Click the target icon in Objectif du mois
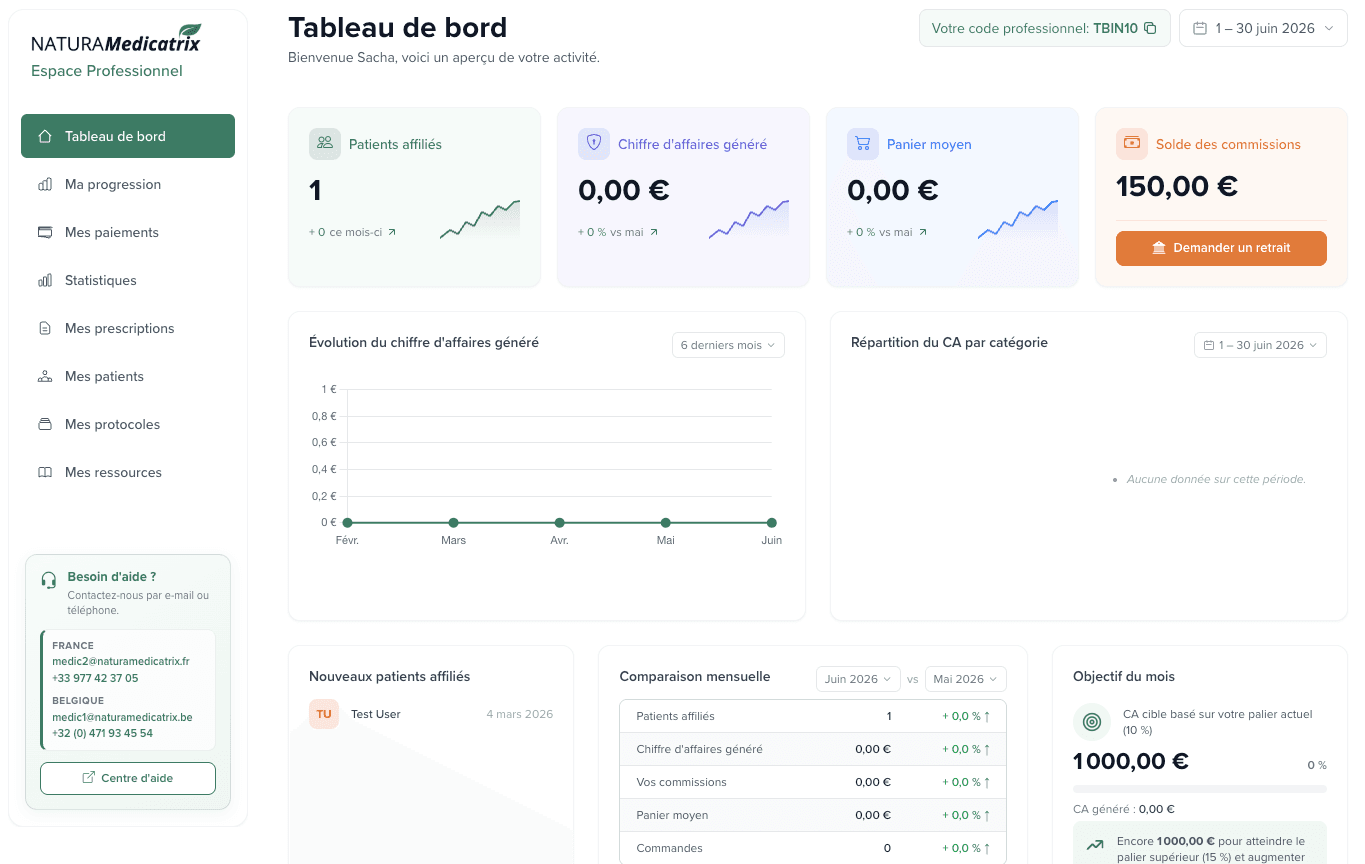Screen dimensions: 1365x864 (1092, 721)
